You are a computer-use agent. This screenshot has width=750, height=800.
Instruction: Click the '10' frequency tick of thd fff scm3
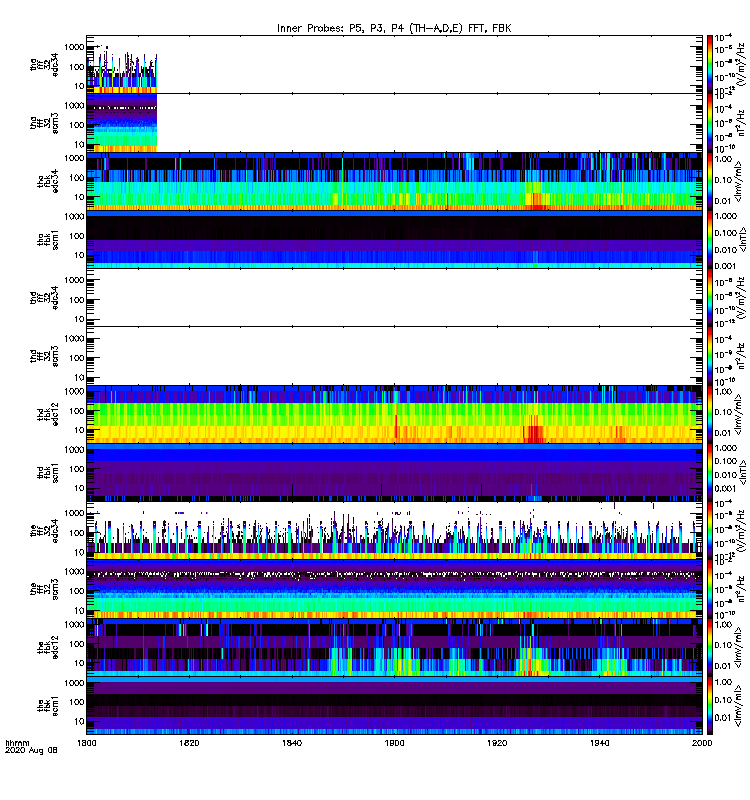(x=79, y=378)
